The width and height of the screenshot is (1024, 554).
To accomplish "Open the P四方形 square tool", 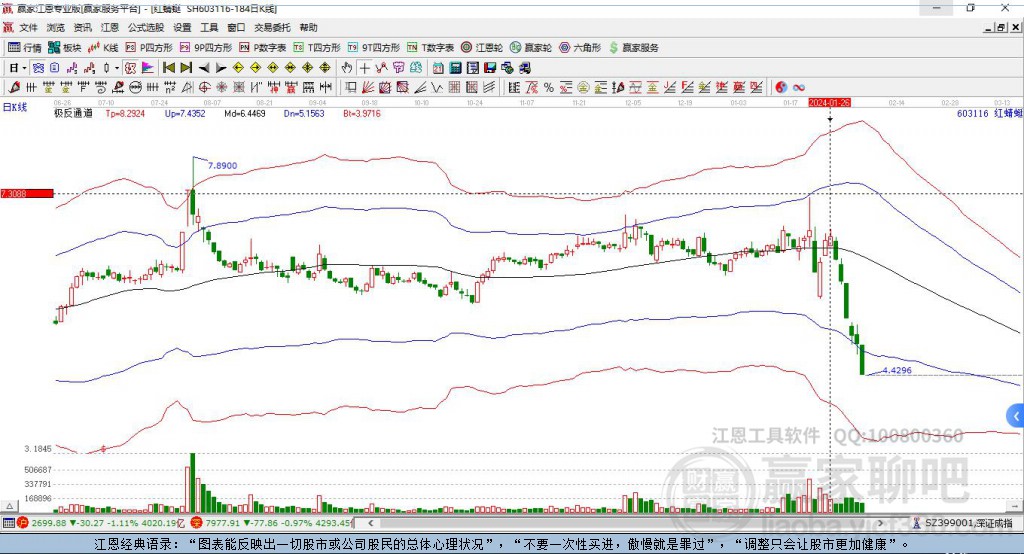I will (x=149, y=48).
